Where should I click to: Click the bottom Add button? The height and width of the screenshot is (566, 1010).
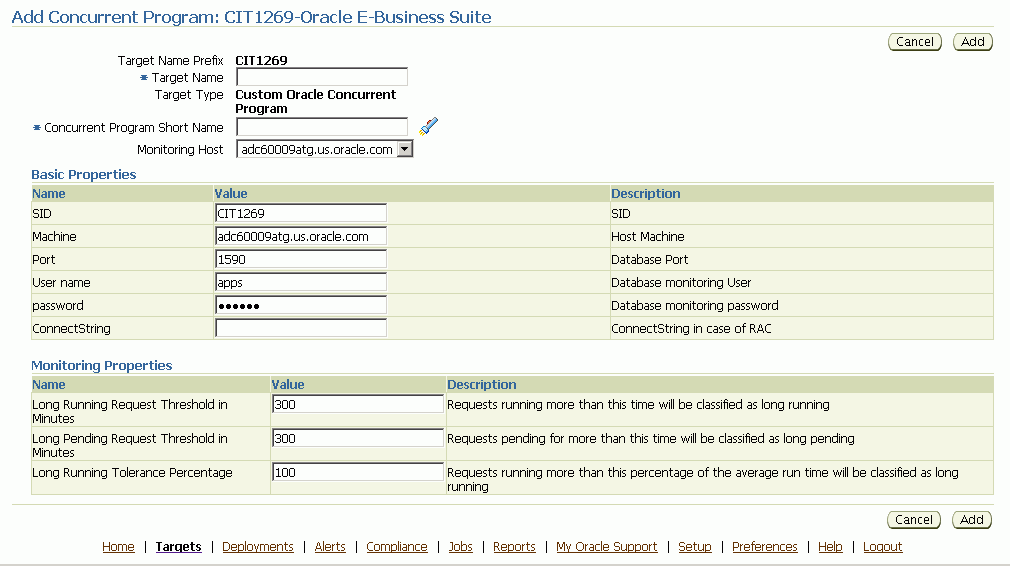(972, 520)
